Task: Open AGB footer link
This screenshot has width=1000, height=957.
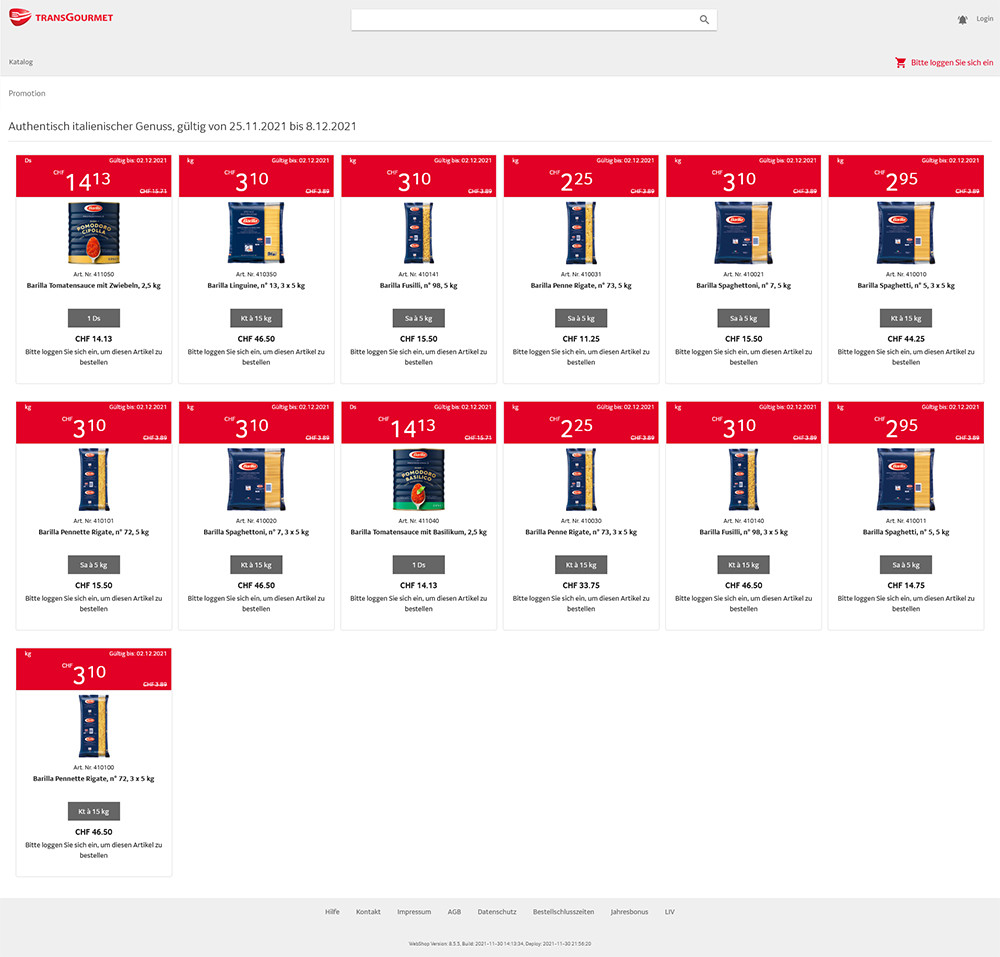Action: [x=454, y=912]
